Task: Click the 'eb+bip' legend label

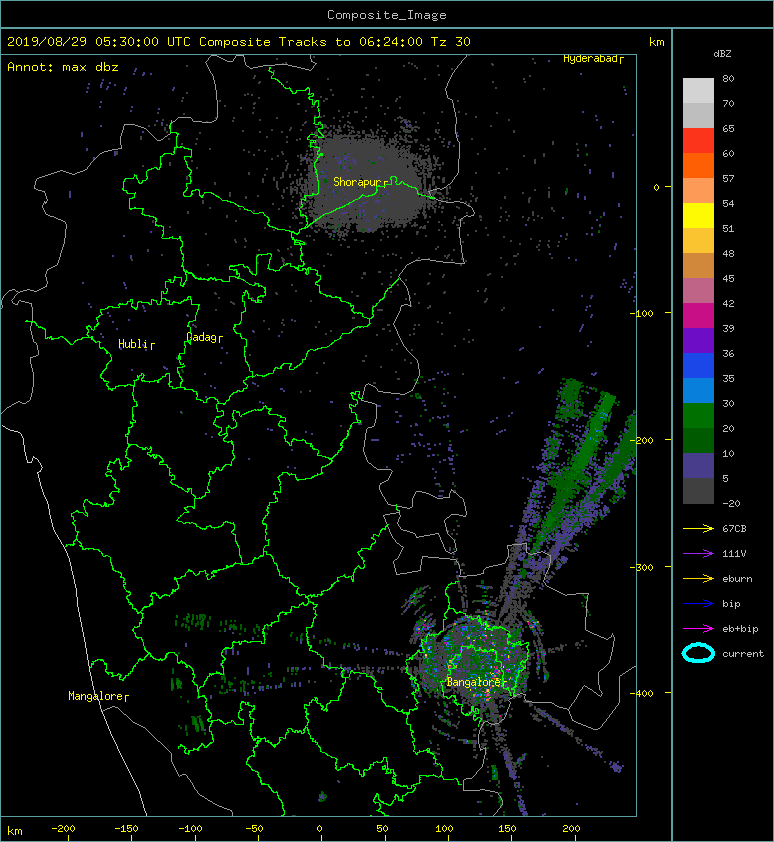Action: (741, 629)
